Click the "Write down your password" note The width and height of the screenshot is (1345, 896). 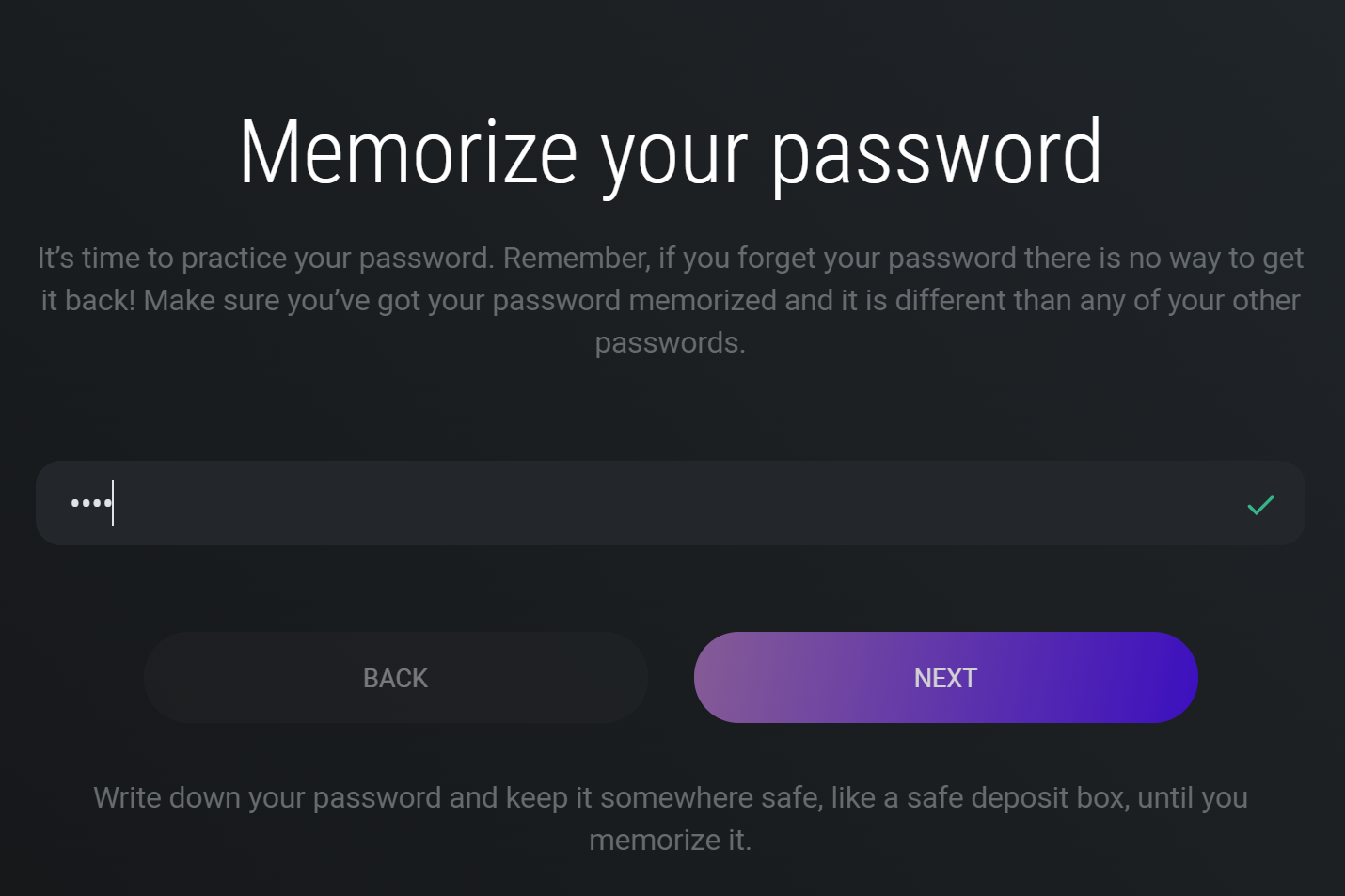(671, 798)
